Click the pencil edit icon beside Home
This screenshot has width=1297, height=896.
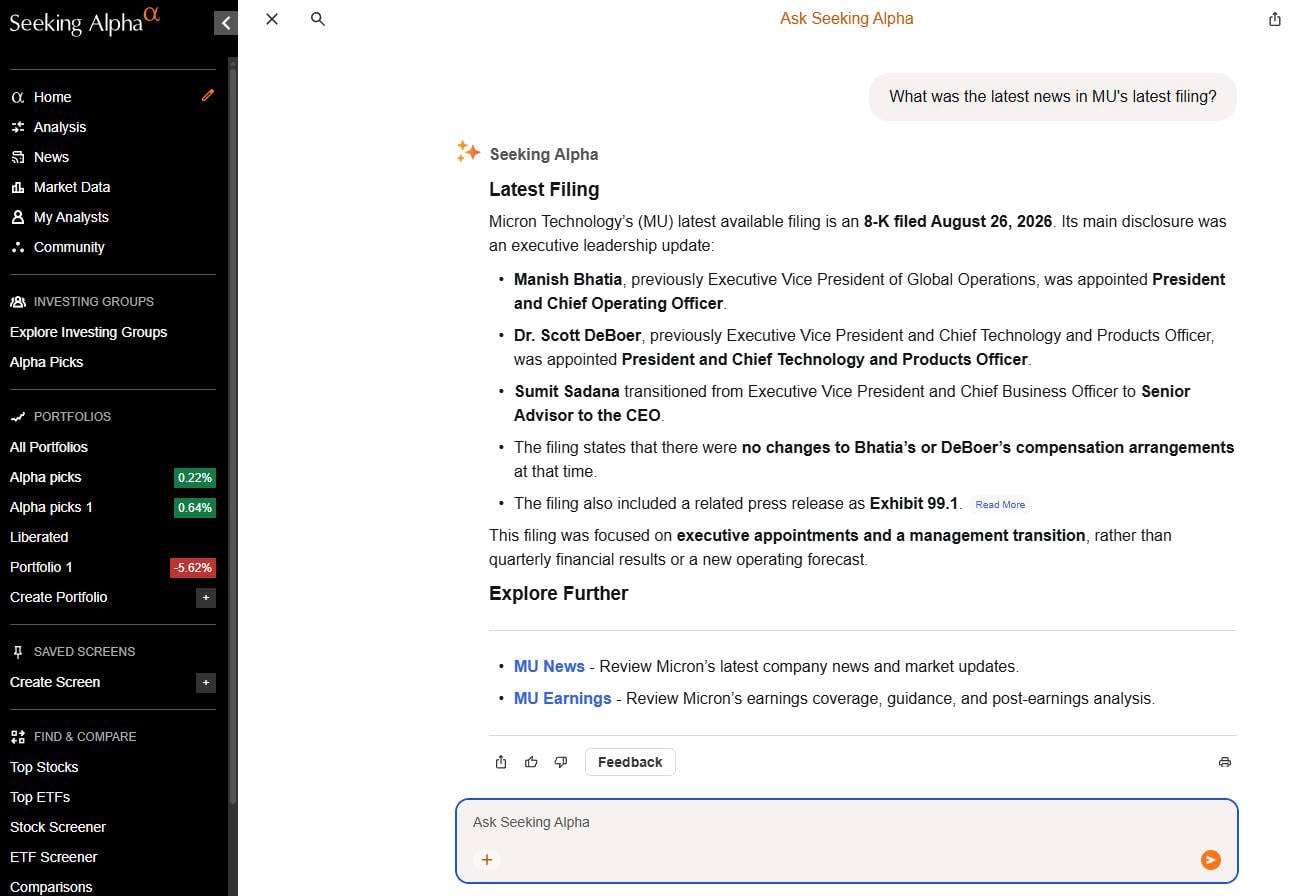click(208, 95)
